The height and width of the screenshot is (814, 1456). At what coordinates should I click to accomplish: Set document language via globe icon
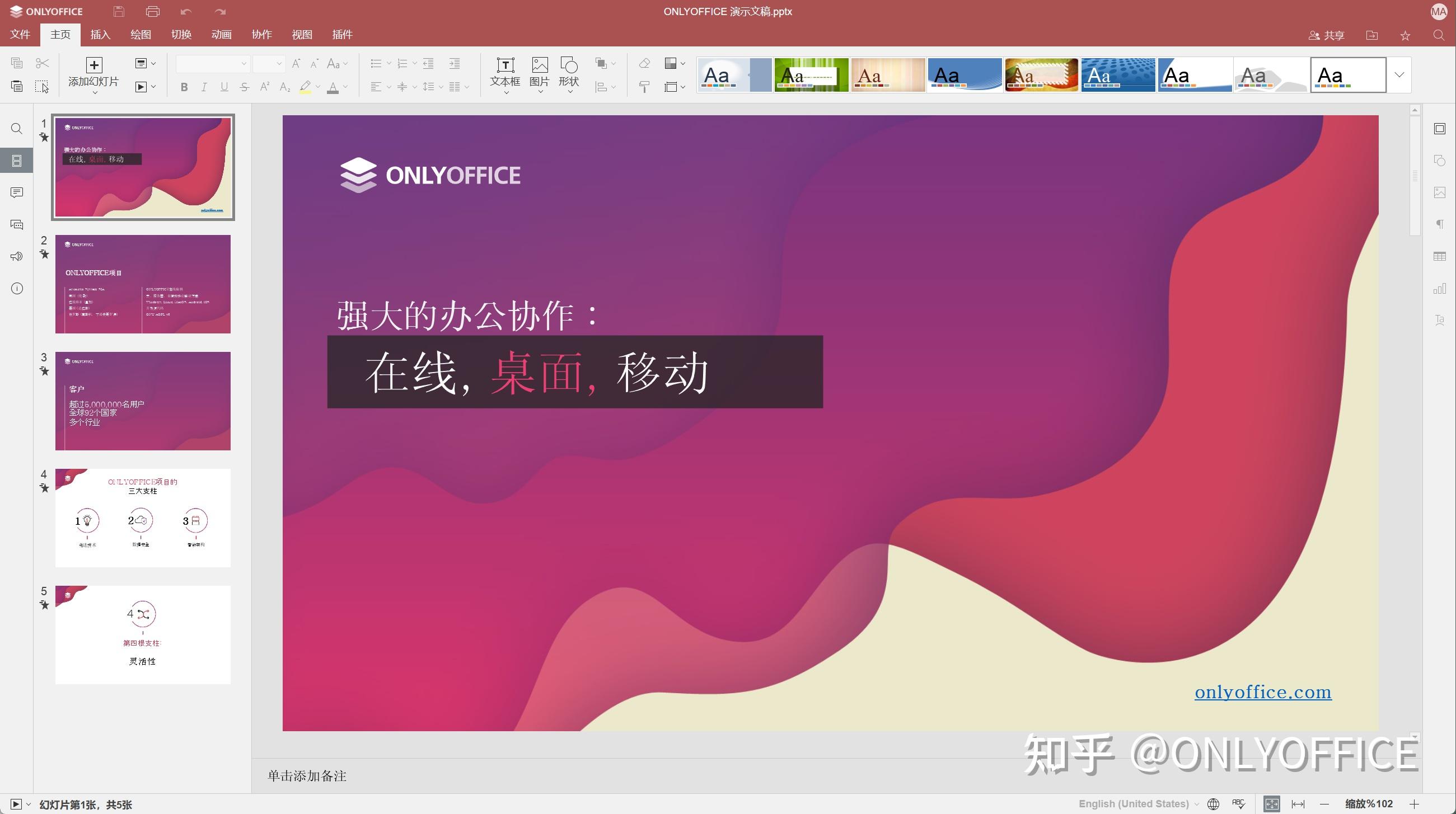click(1213, 804)
